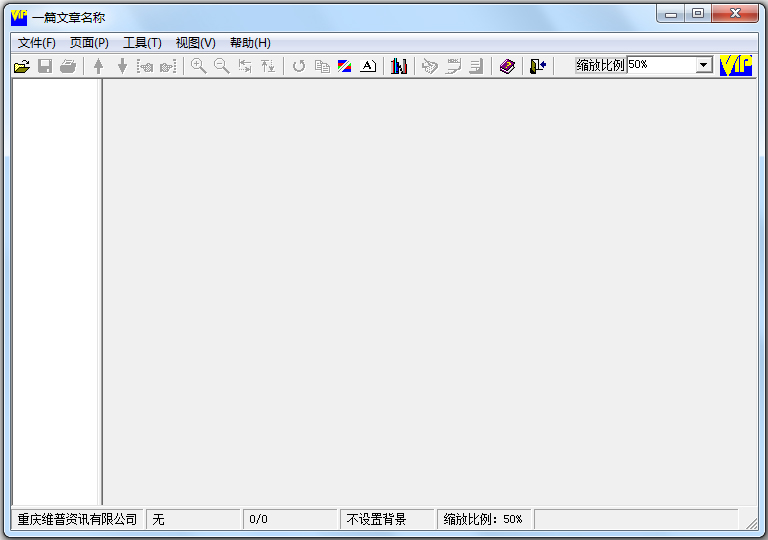Screen dimensions: 768x540
Task: Click 缩放比例: 50% in status bar
Action: pyautogui.click(x=484, y=519)
